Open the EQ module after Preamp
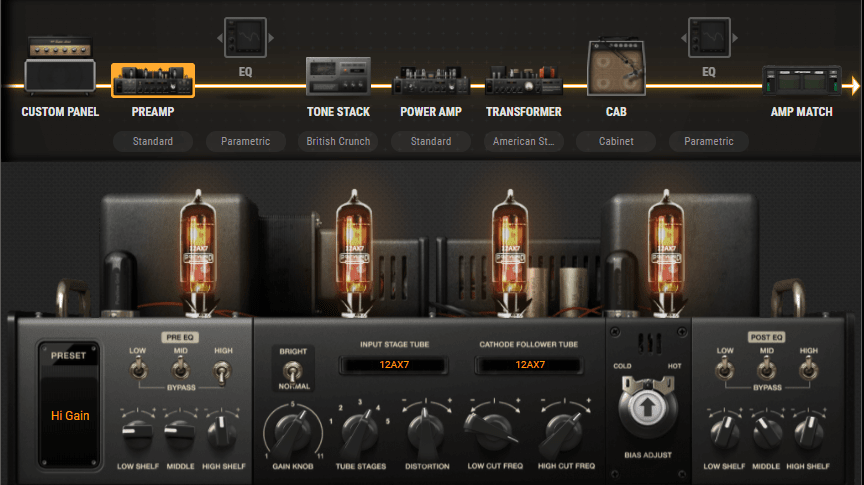Viewport: 864px width, 485px height. (x=245, y=37)
